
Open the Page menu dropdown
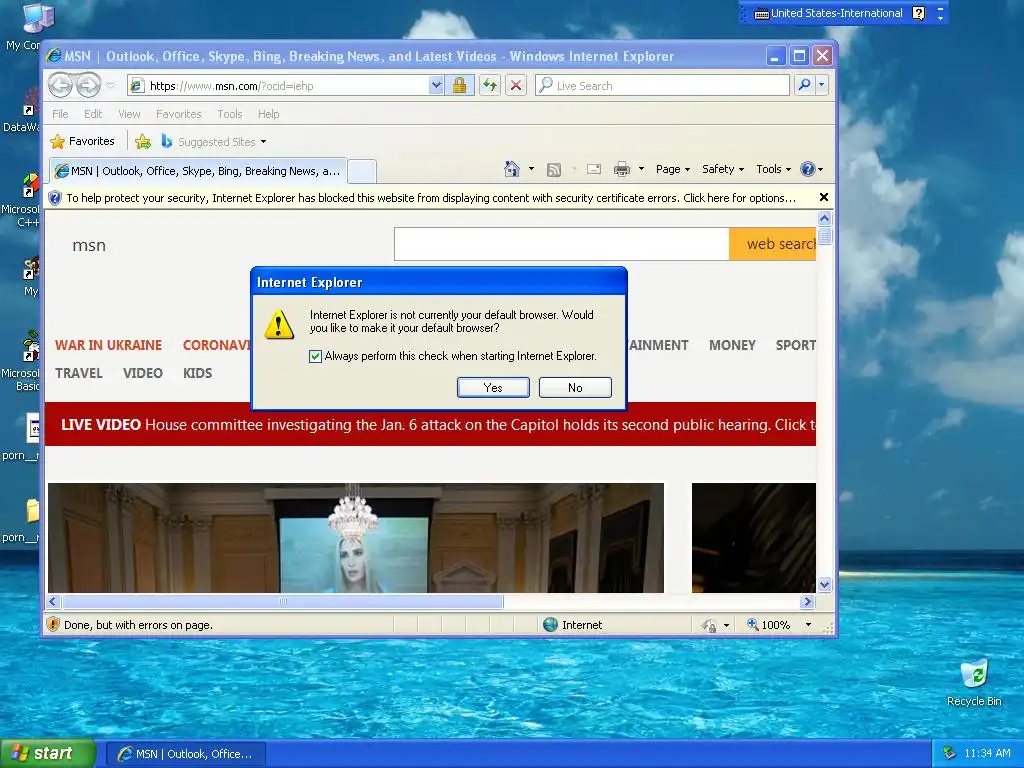point(673,169)
